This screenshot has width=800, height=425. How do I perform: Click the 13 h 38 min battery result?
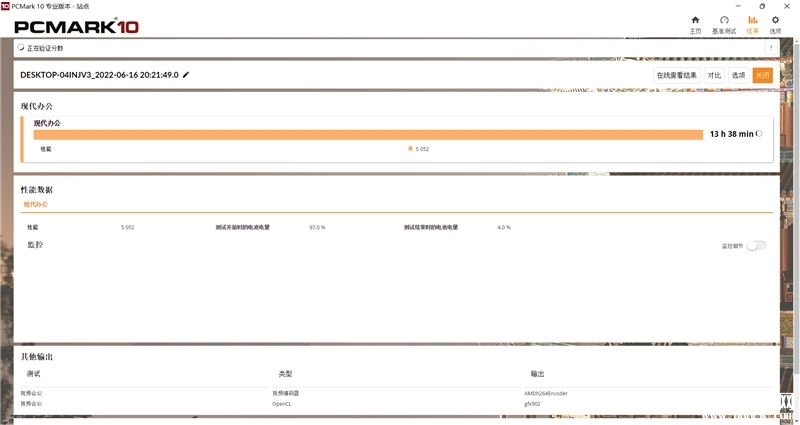point(731,134)
